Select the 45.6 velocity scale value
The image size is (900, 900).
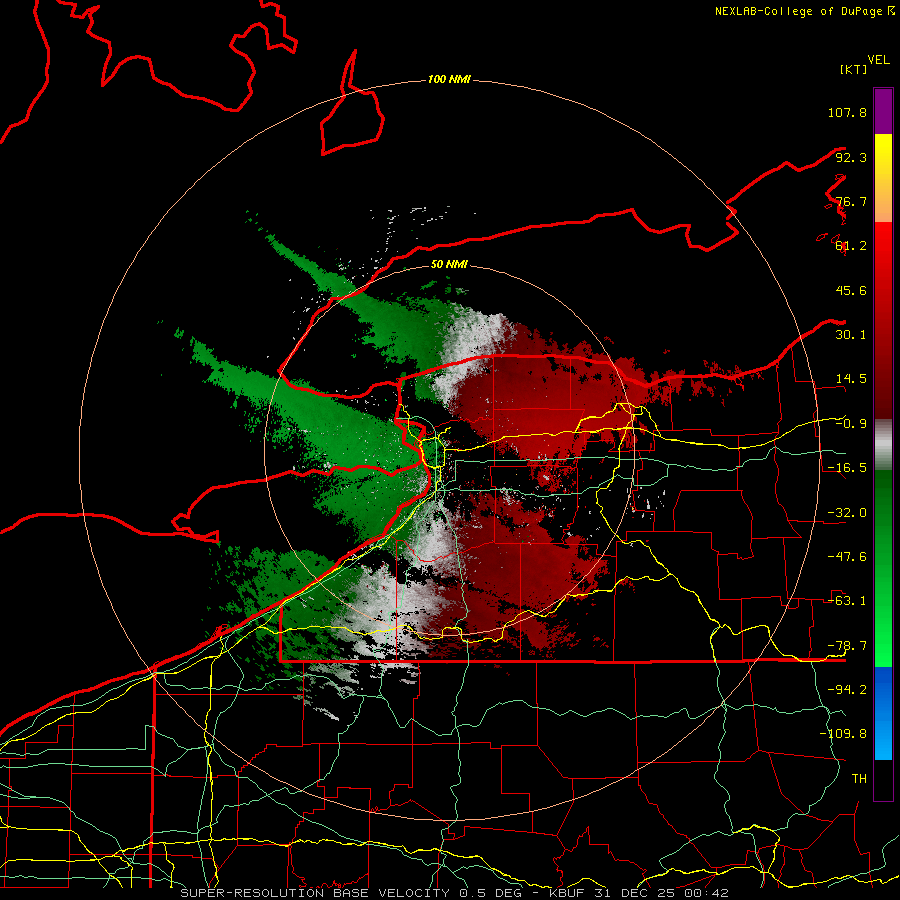(x=851, y=290)
